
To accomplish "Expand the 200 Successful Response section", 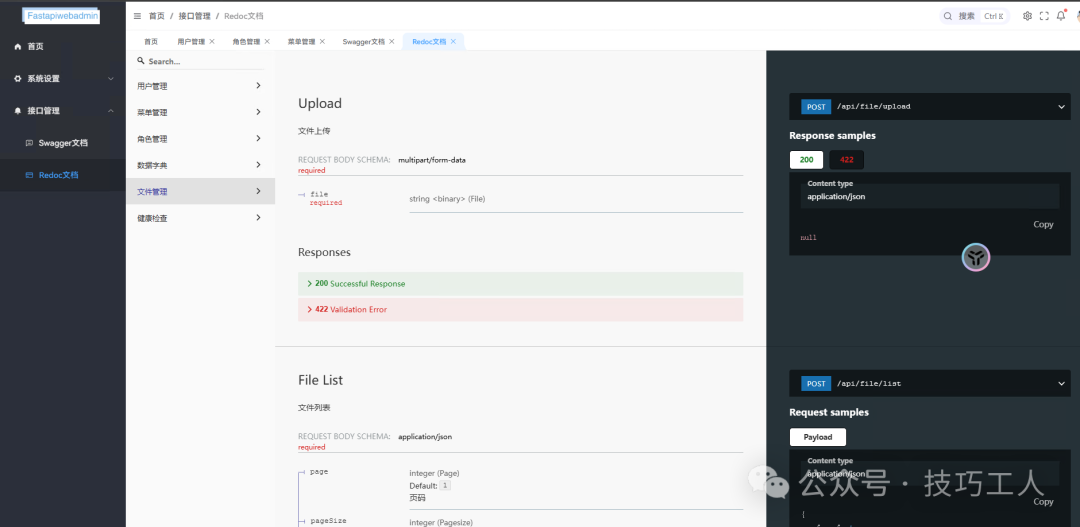I will click(521, 284).
